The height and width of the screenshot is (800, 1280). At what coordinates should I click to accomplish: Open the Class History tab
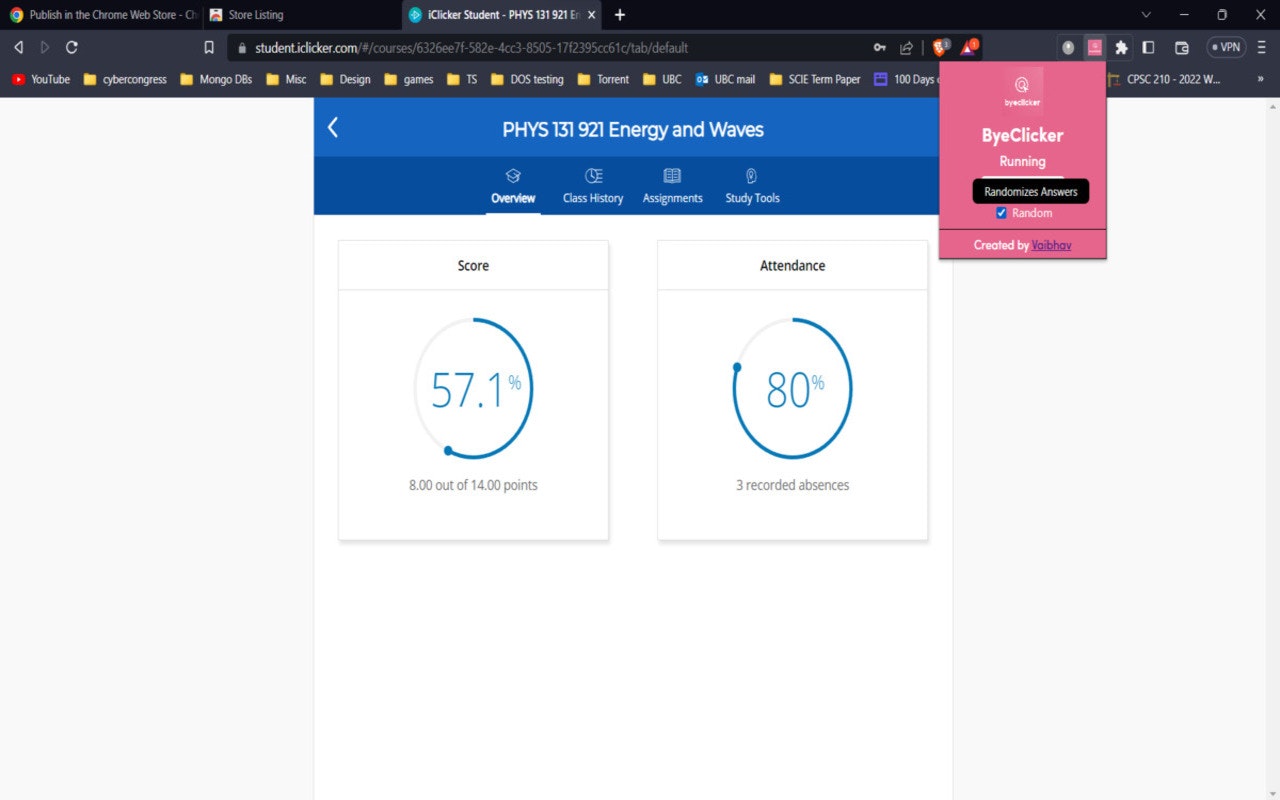click(x=593, y=187)
